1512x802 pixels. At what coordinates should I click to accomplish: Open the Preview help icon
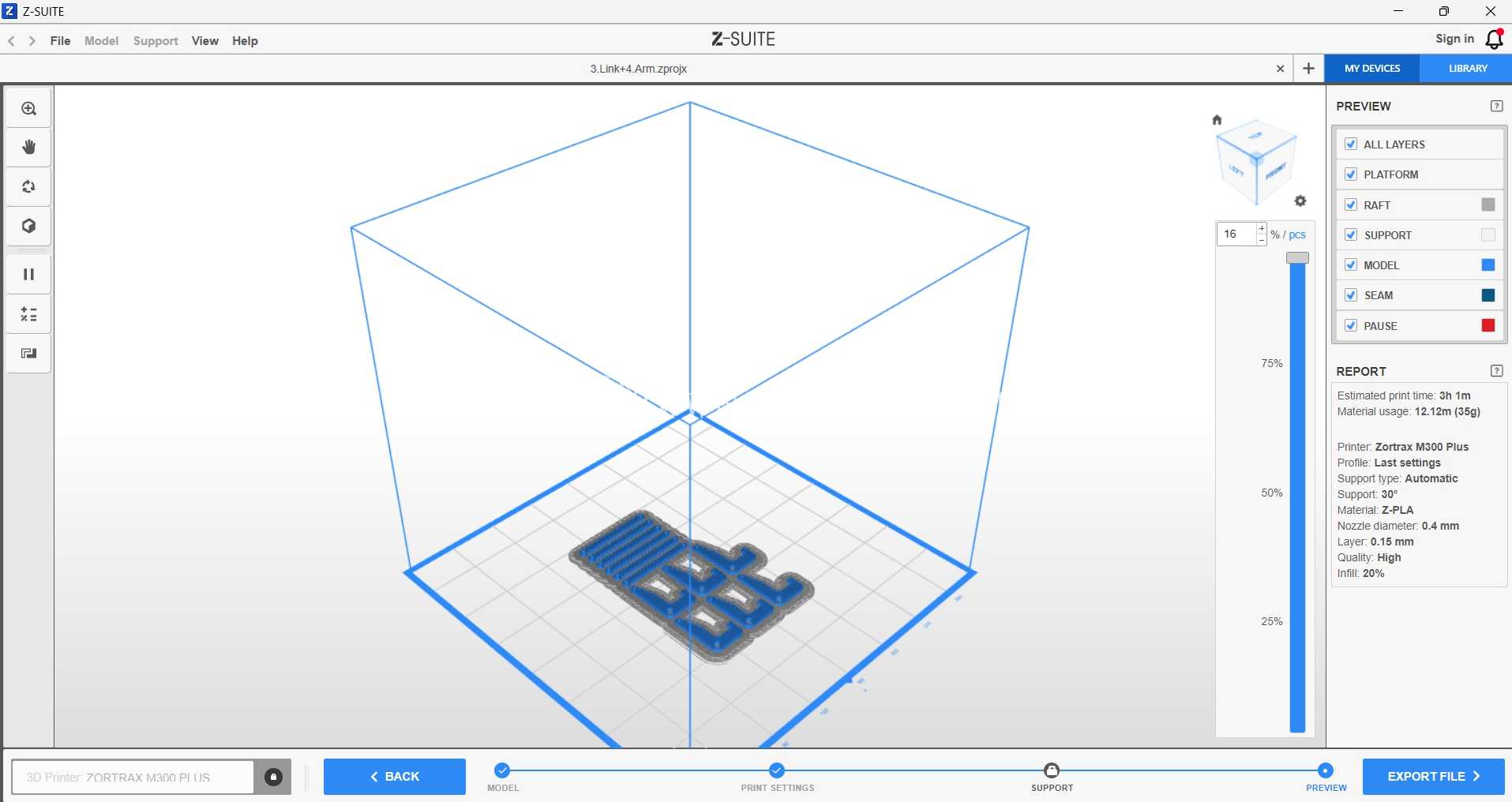coord(1496,106)
